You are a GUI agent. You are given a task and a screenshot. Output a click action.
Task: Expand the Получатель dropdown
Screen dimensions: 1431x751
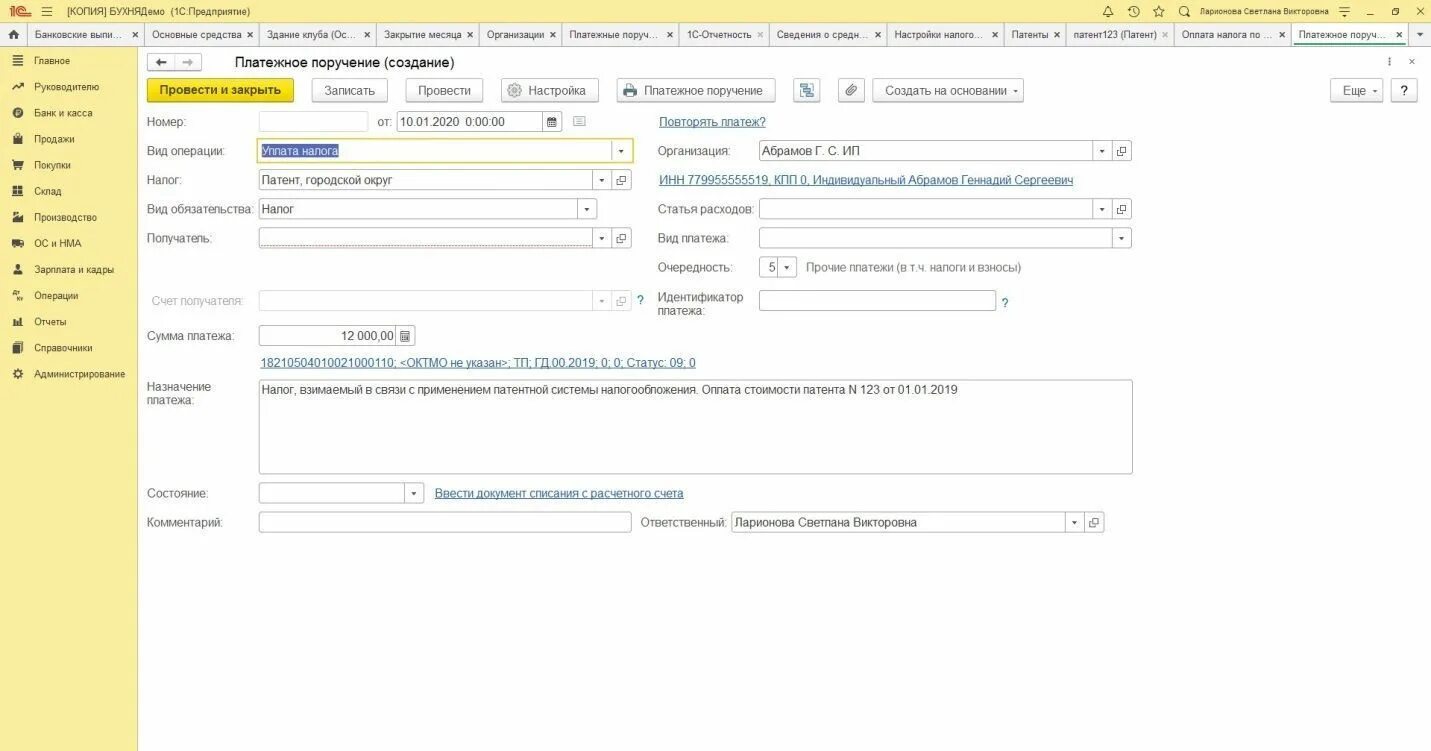point(602,238)
